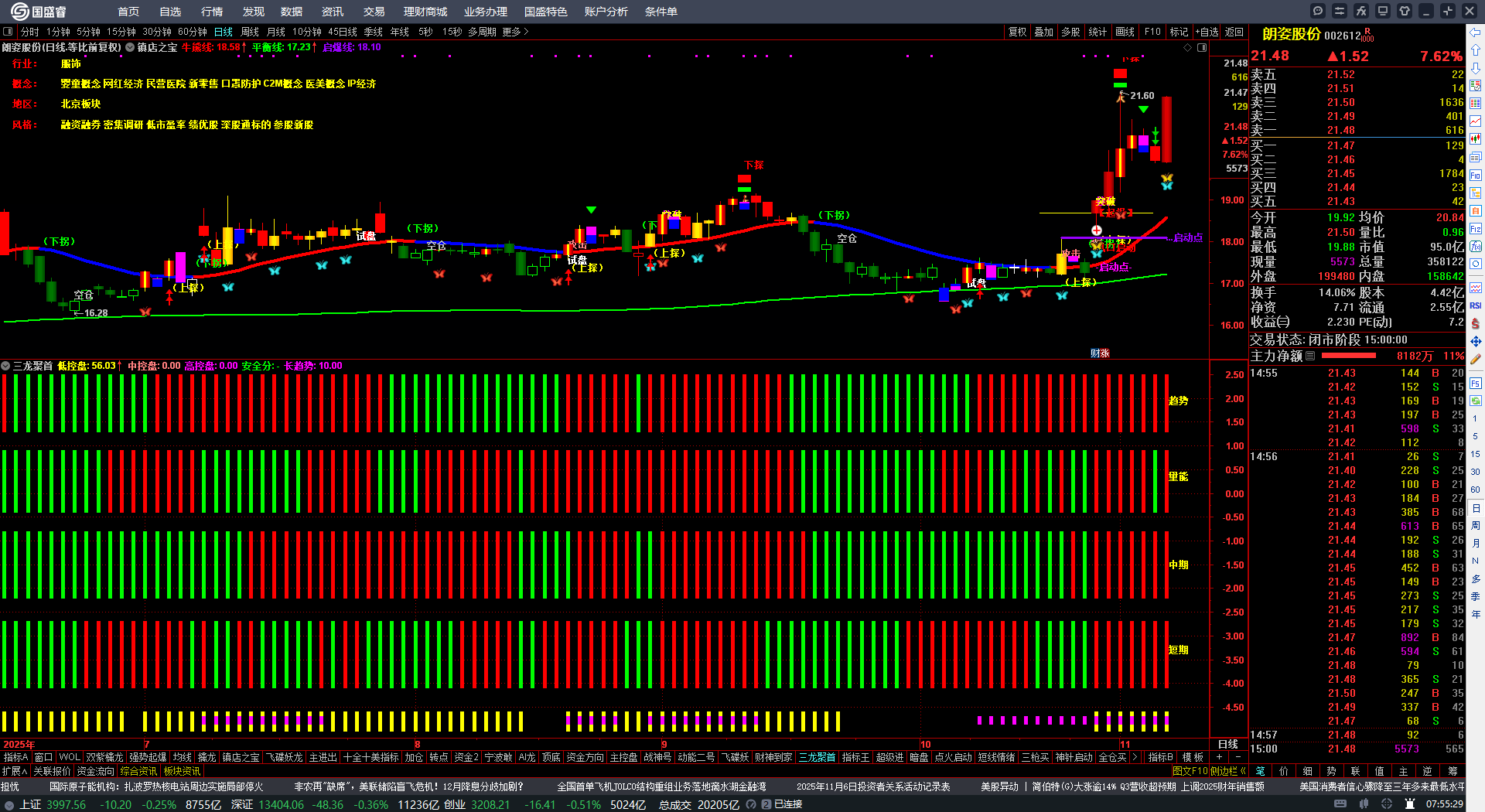Select the pencil drawing tool sidebar icon
The image size is (1485, 812).
pyautogui.click(x=1476, y=359)
